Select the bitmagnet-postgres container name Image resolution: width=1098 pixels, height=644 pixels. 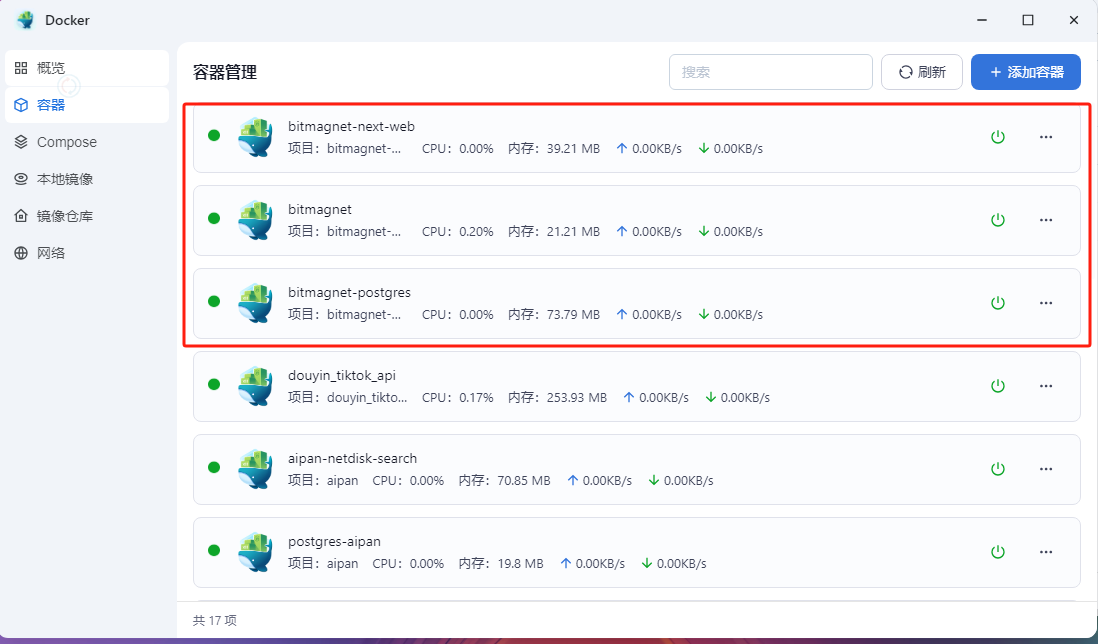tap(349, 293)
